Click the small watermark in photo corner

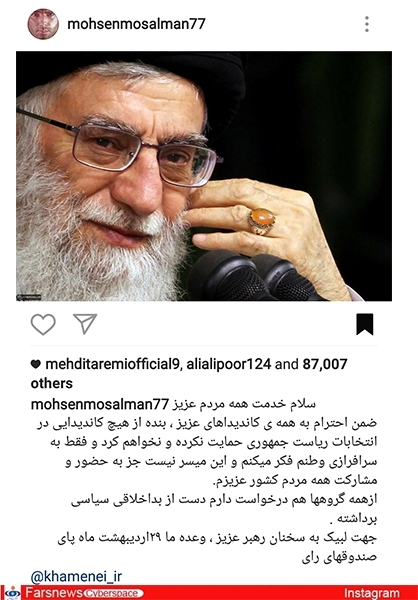(29, 297)
